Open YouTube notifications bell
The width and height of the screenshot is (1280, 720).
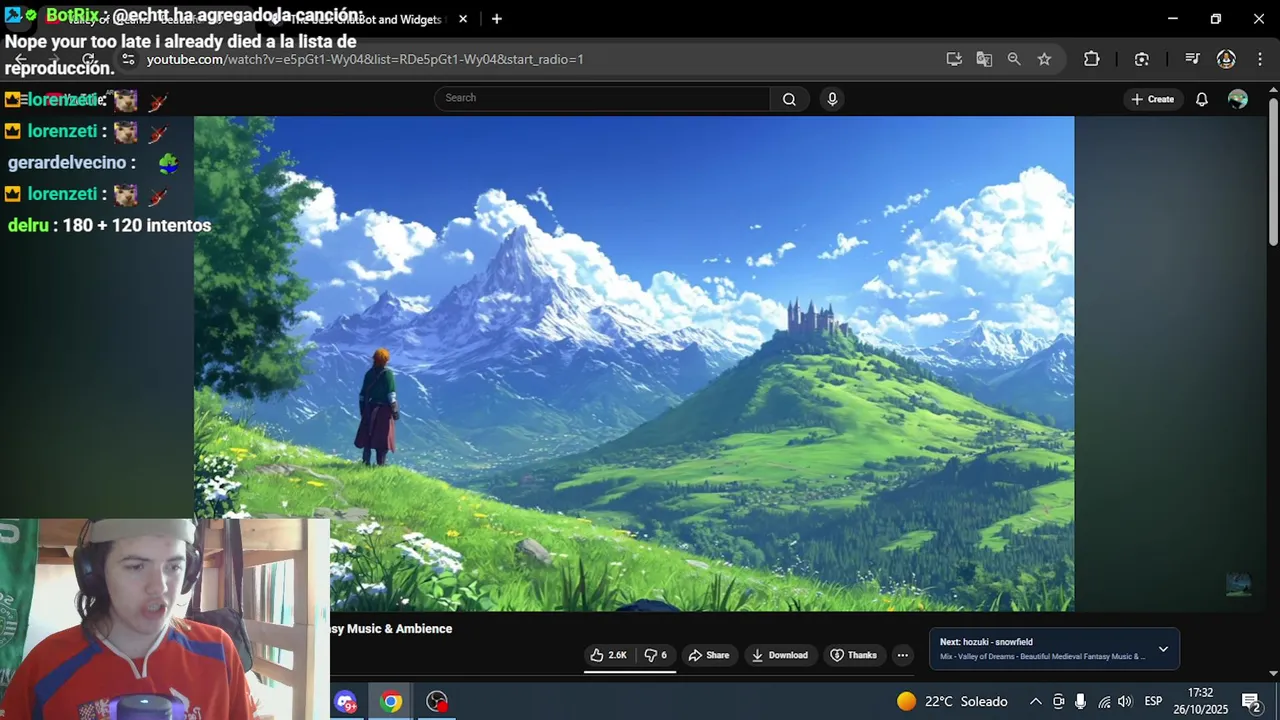1202,99
